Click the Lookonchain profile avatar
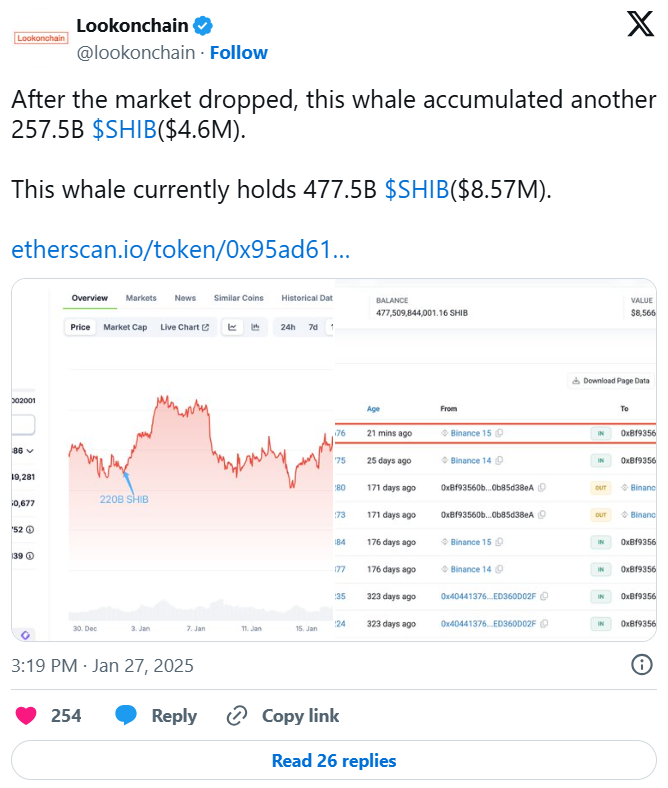Screen dimensions: 668x788 coord(41,38)
